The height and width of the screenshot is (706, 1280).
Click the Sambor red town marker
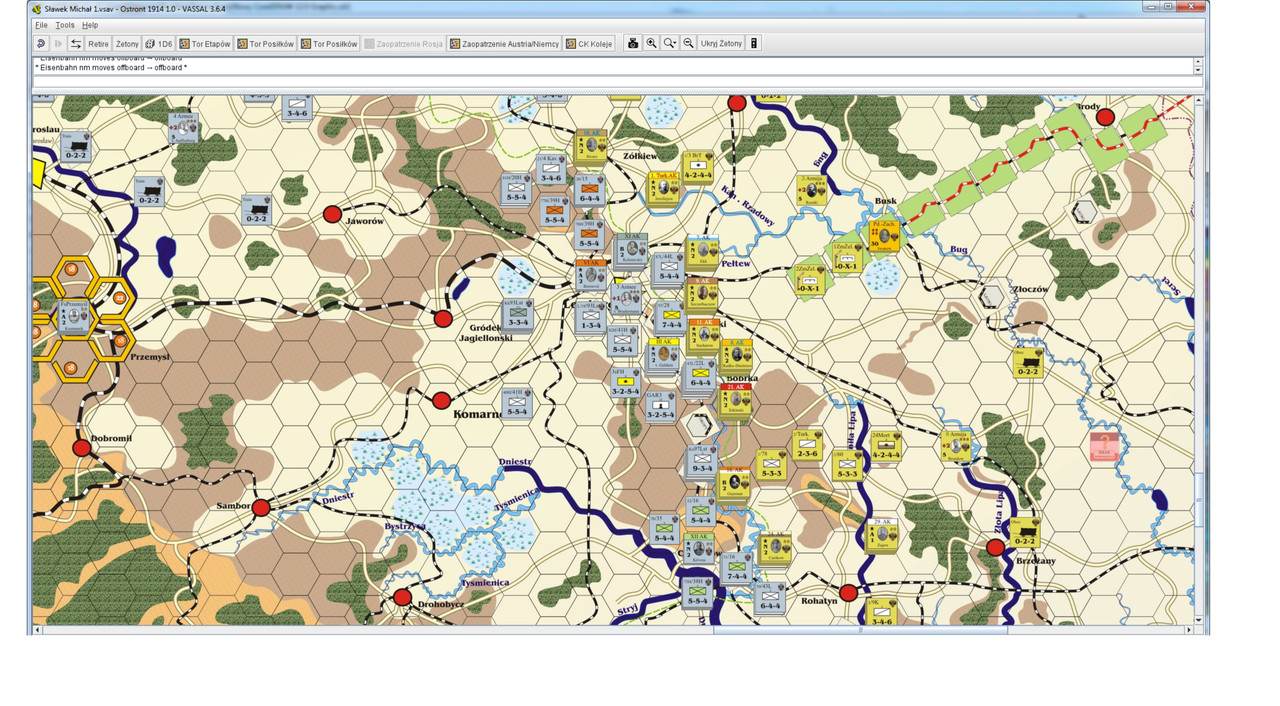coord(261,507)
